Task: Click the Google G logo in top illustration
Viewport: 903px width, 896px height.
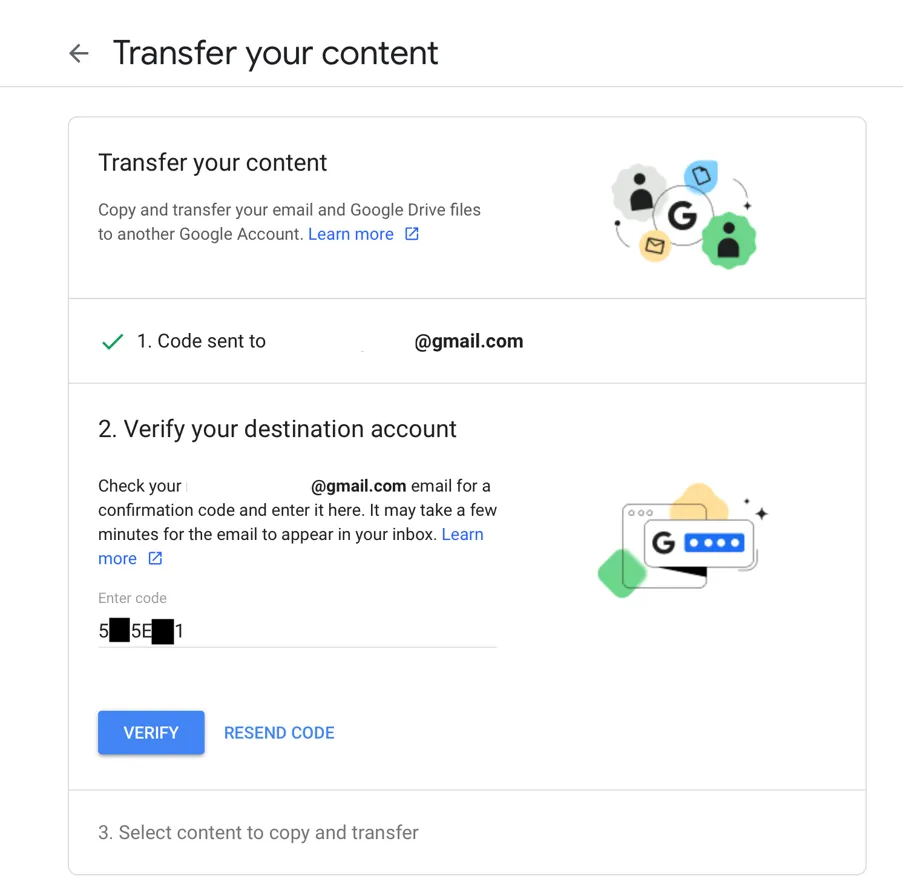Action: pos(683,214)
